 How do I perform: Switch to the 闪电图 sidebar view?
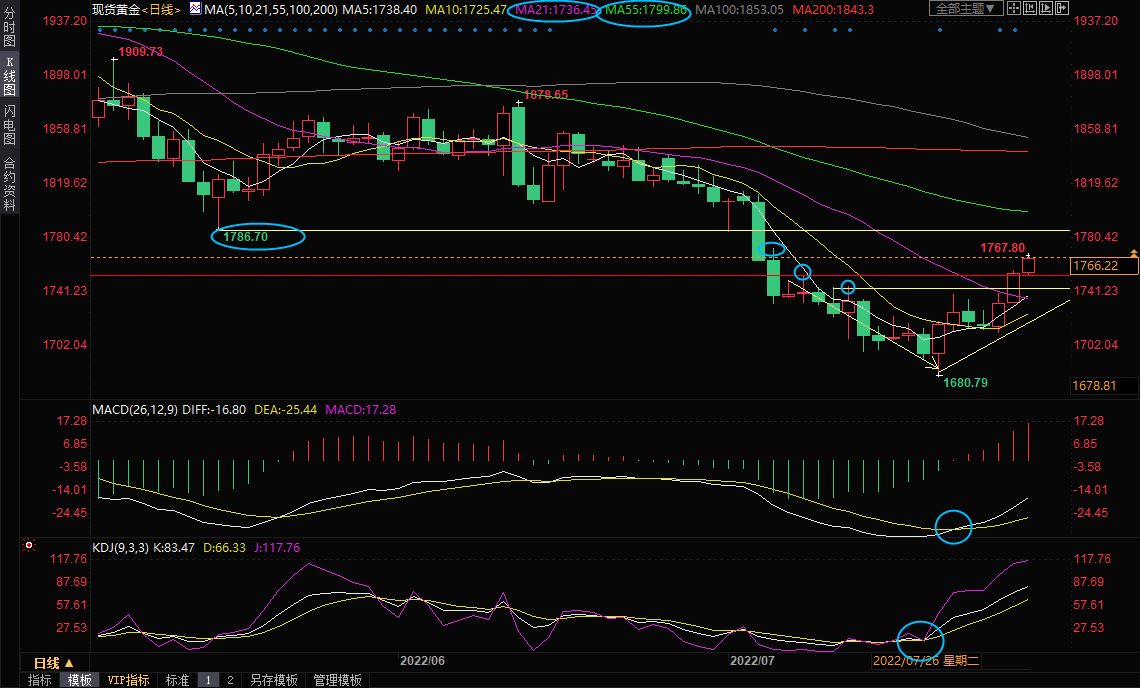(x=9, y=125)
